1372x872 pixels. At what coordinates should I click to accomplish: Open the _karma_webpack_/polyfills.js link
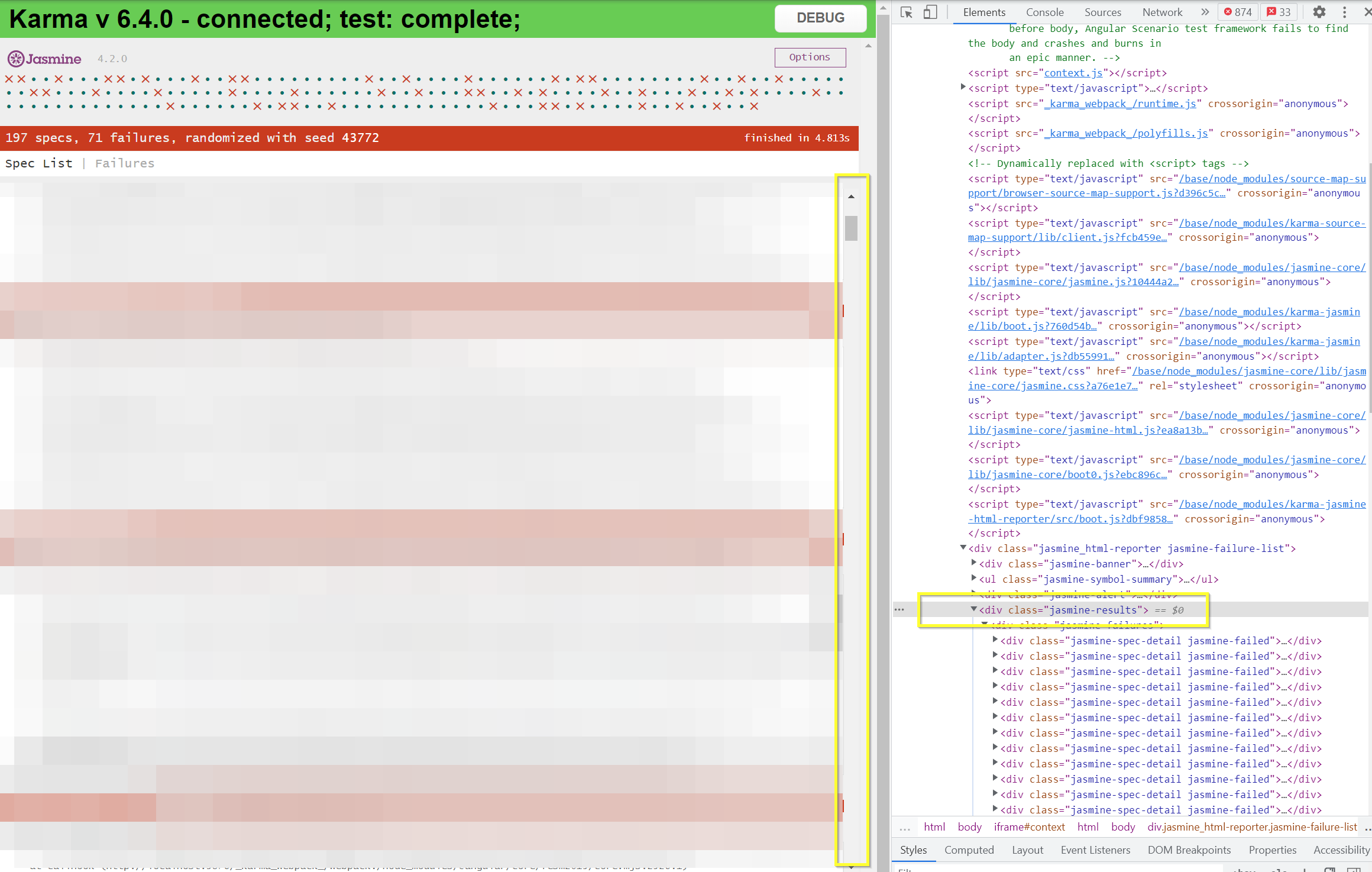[1126, 133]
